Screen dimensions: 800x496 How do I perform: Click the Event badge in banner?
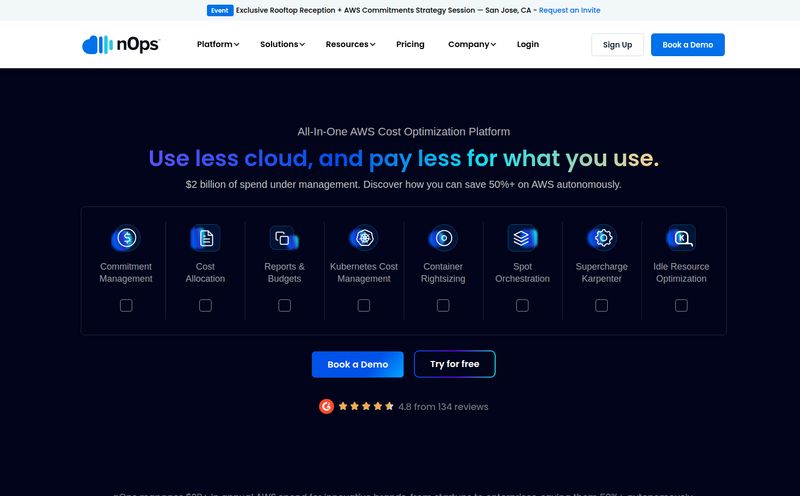pos(220,10)
